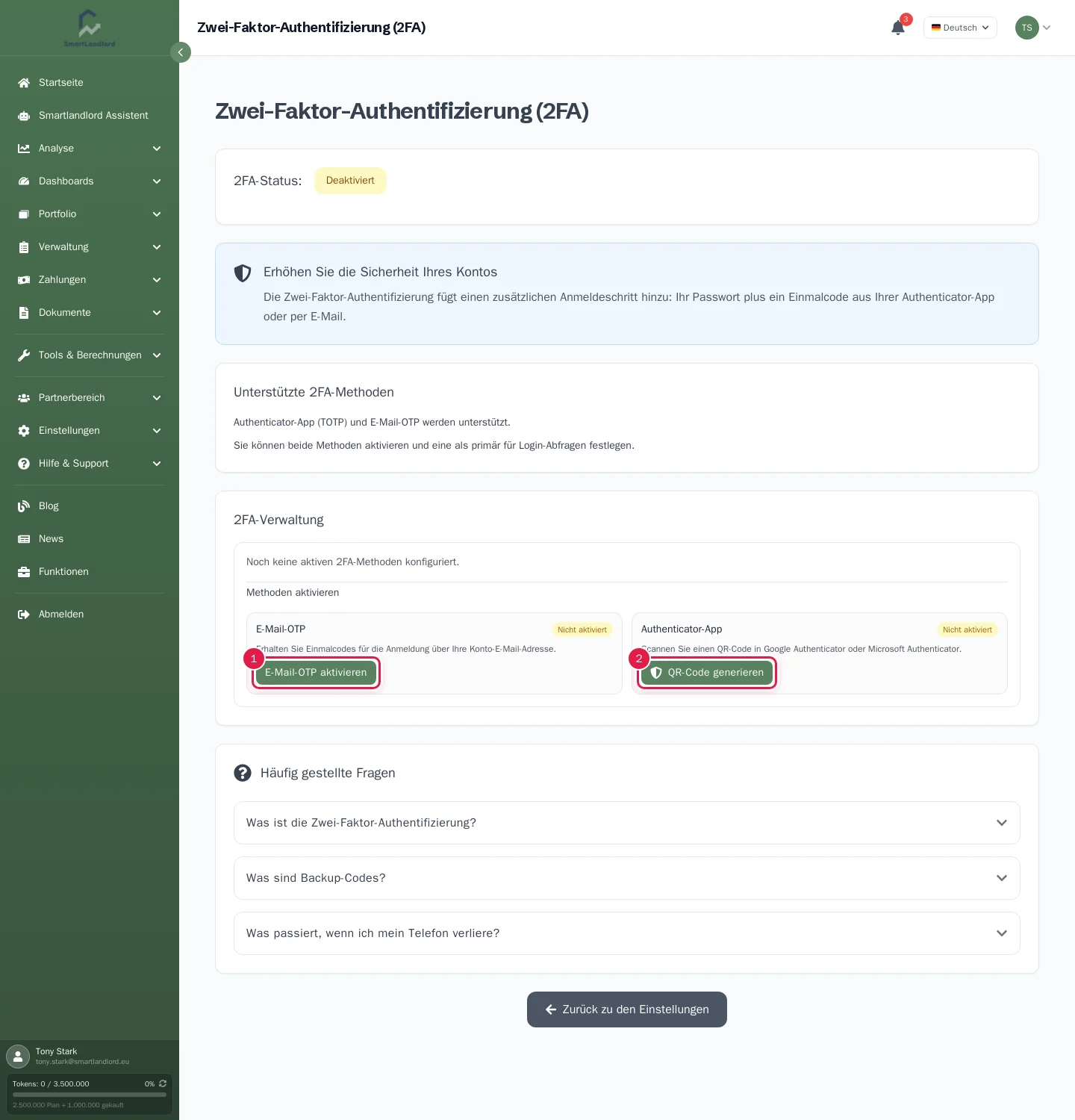Click the Deaktiviert status badge
This screenshot has width=1075, height=1120.
(350, 181)
